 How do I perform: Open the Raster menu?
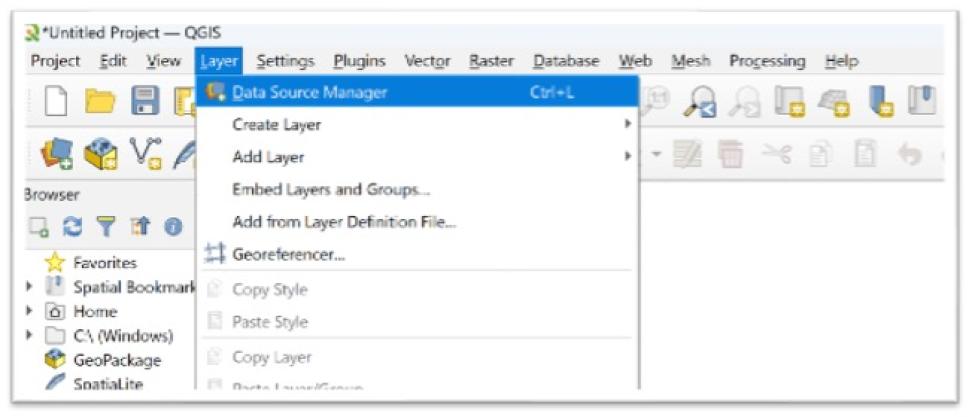[492, 61]
